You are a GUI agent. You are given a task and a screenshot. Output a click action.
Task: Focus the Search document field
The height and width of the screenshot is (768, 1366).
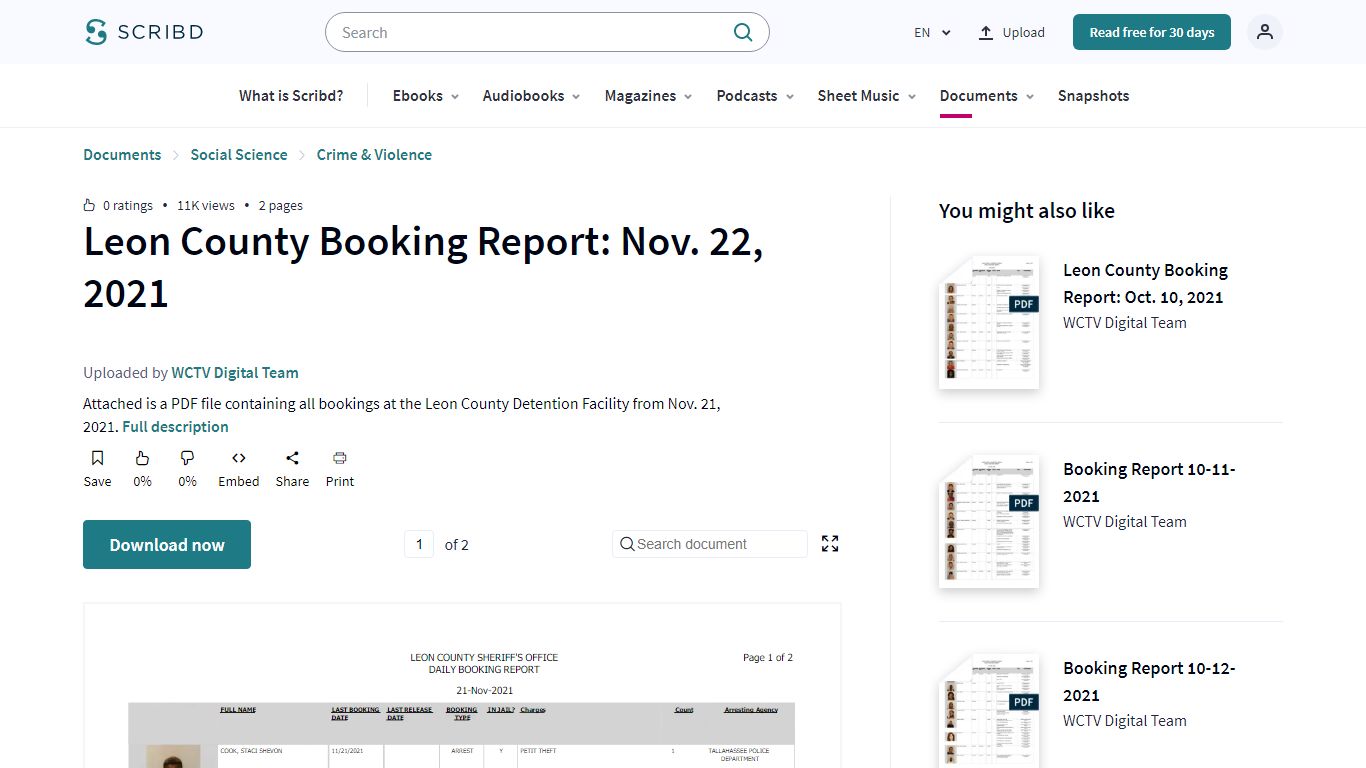710,544
